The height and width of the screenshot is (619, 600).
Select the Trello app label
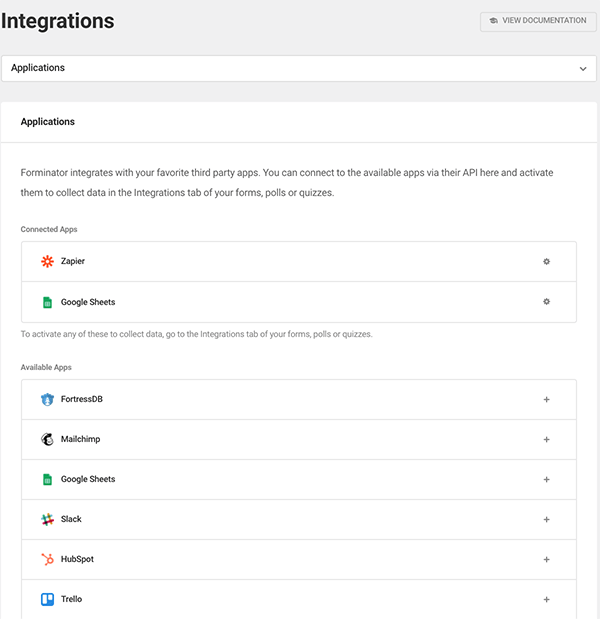(71, 599)
